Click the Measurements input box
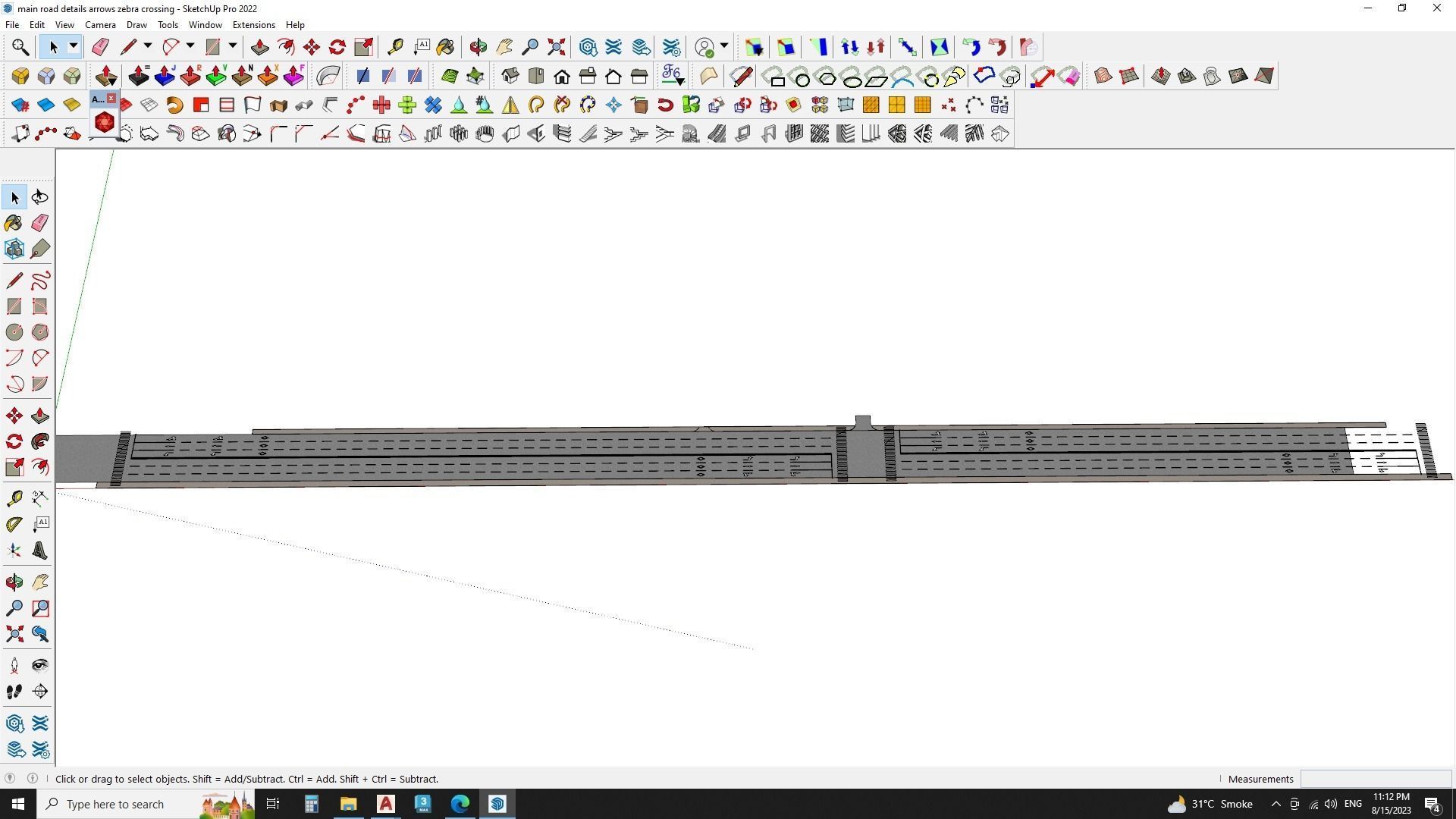The width and height of the screenshot is (1456, 819). click(1376, 779)
